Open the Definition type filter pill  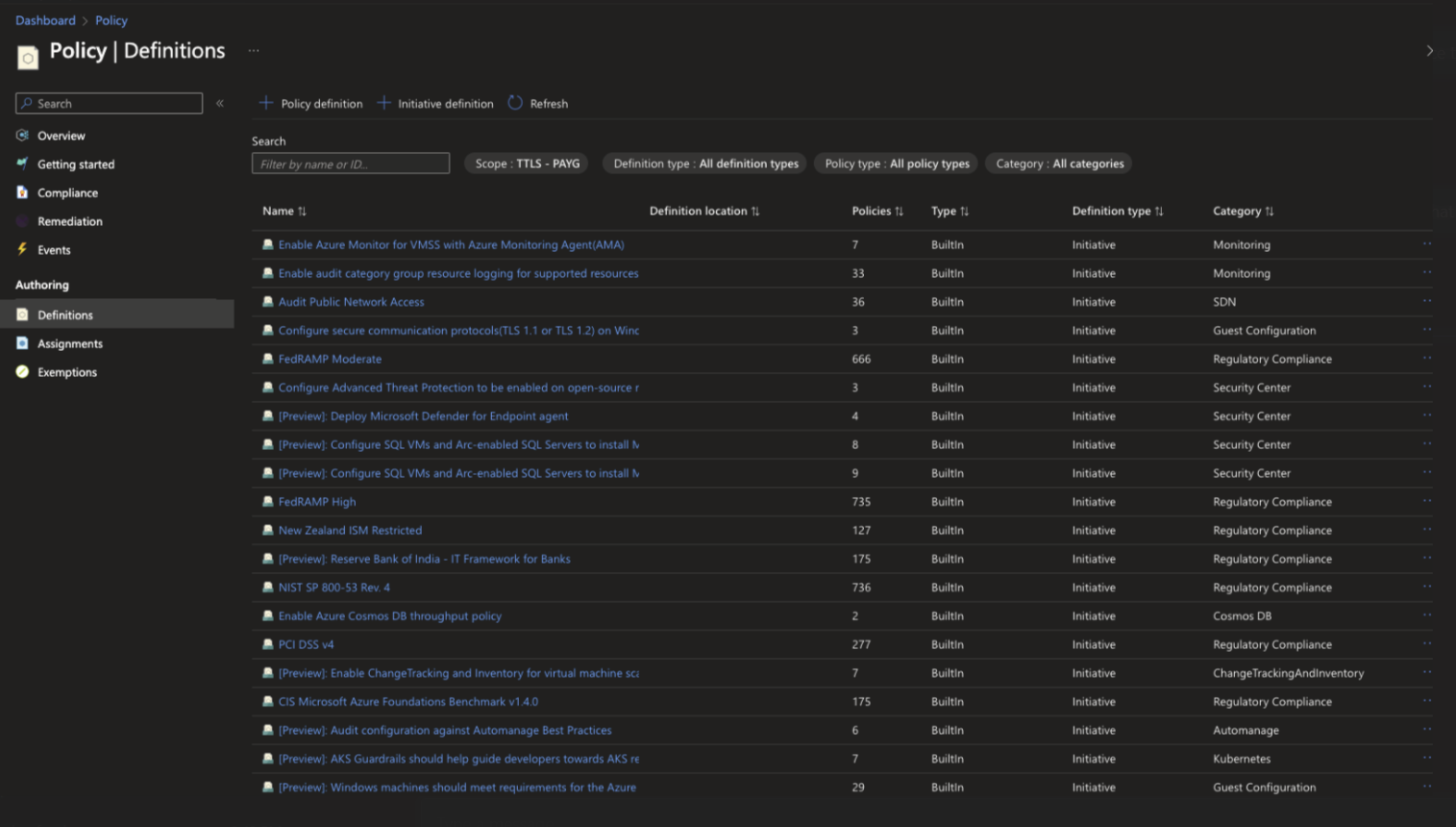click(705, 163)
